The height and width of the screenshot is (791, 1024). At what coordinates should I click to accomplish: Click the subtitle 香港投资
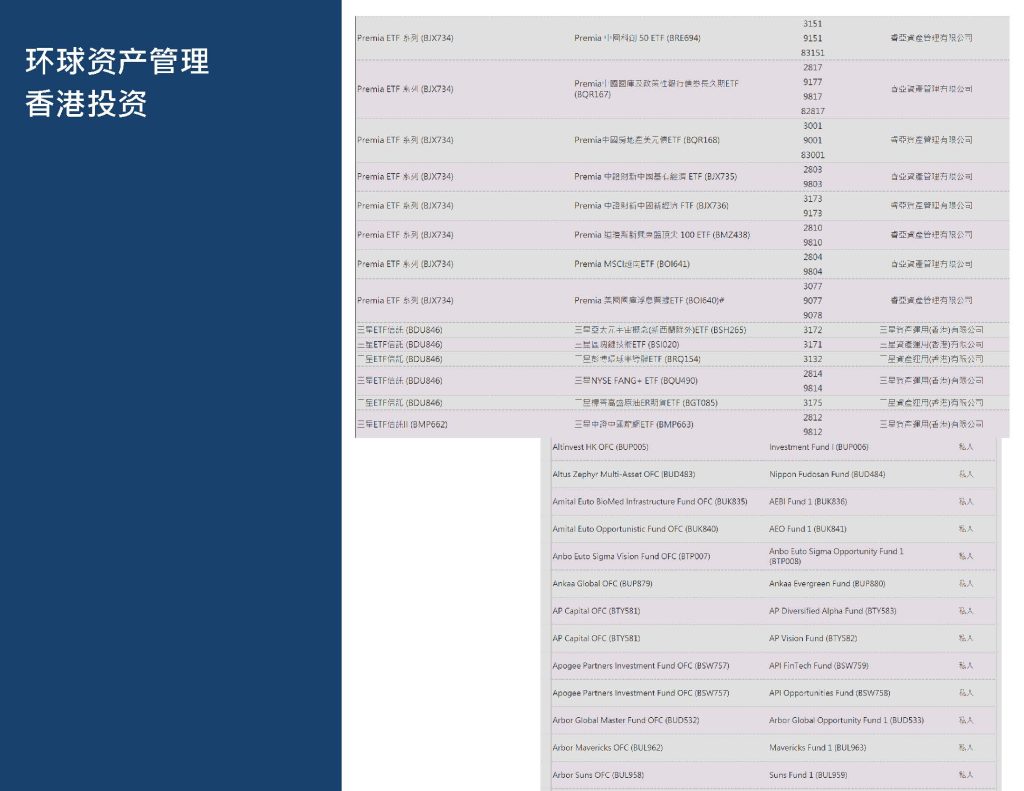pos(86,104)
